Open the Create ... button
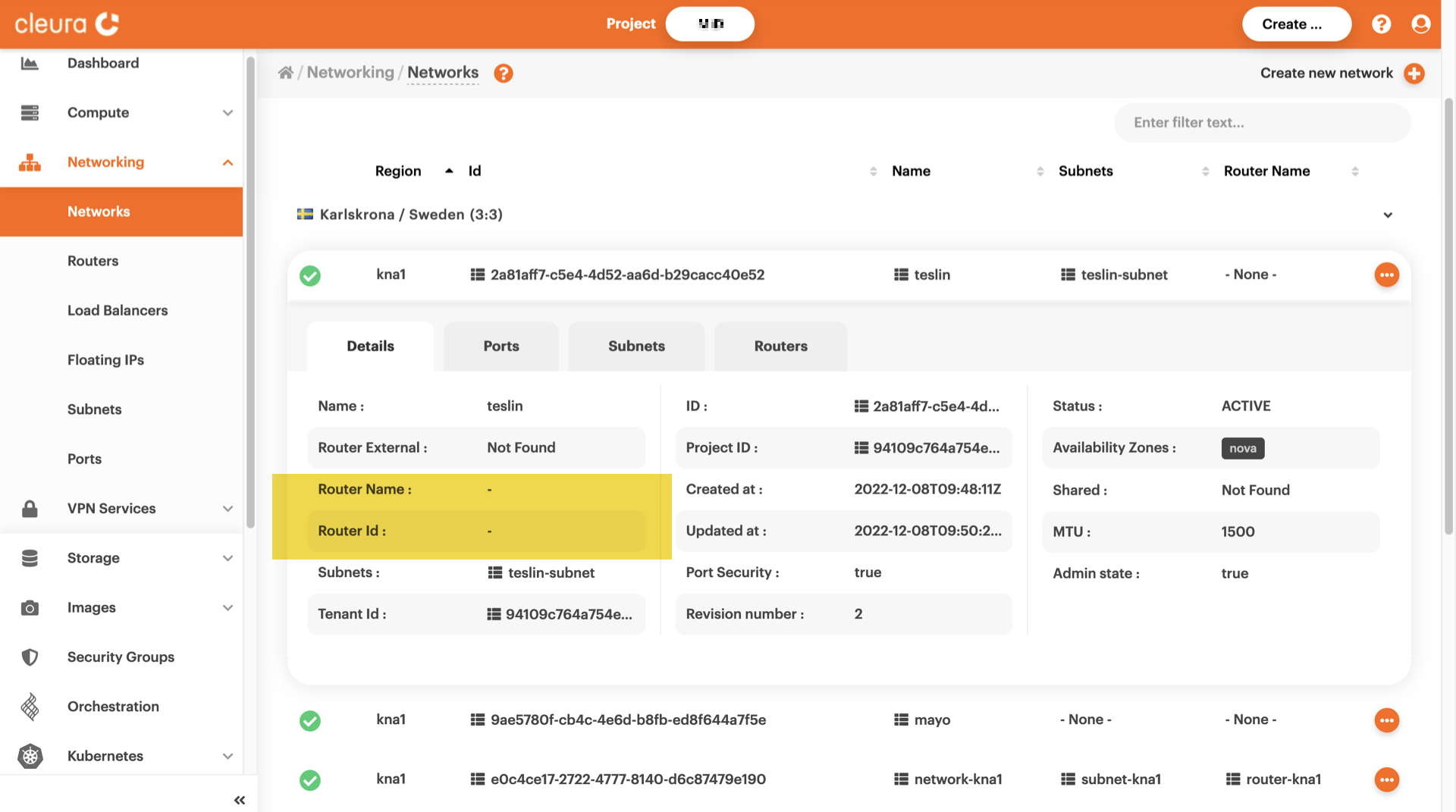The width and height of the screenshot is (1456, 812). 1295,24
